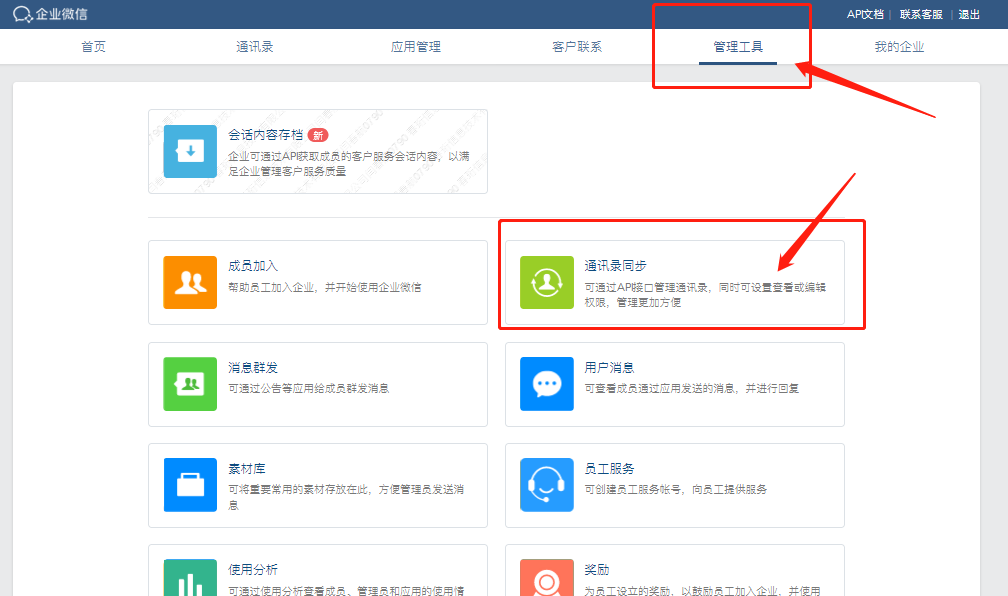Click the blue 素材库 briefcase icon
The height and width of the screenshot is (596, 1008).
click(190, 485)
